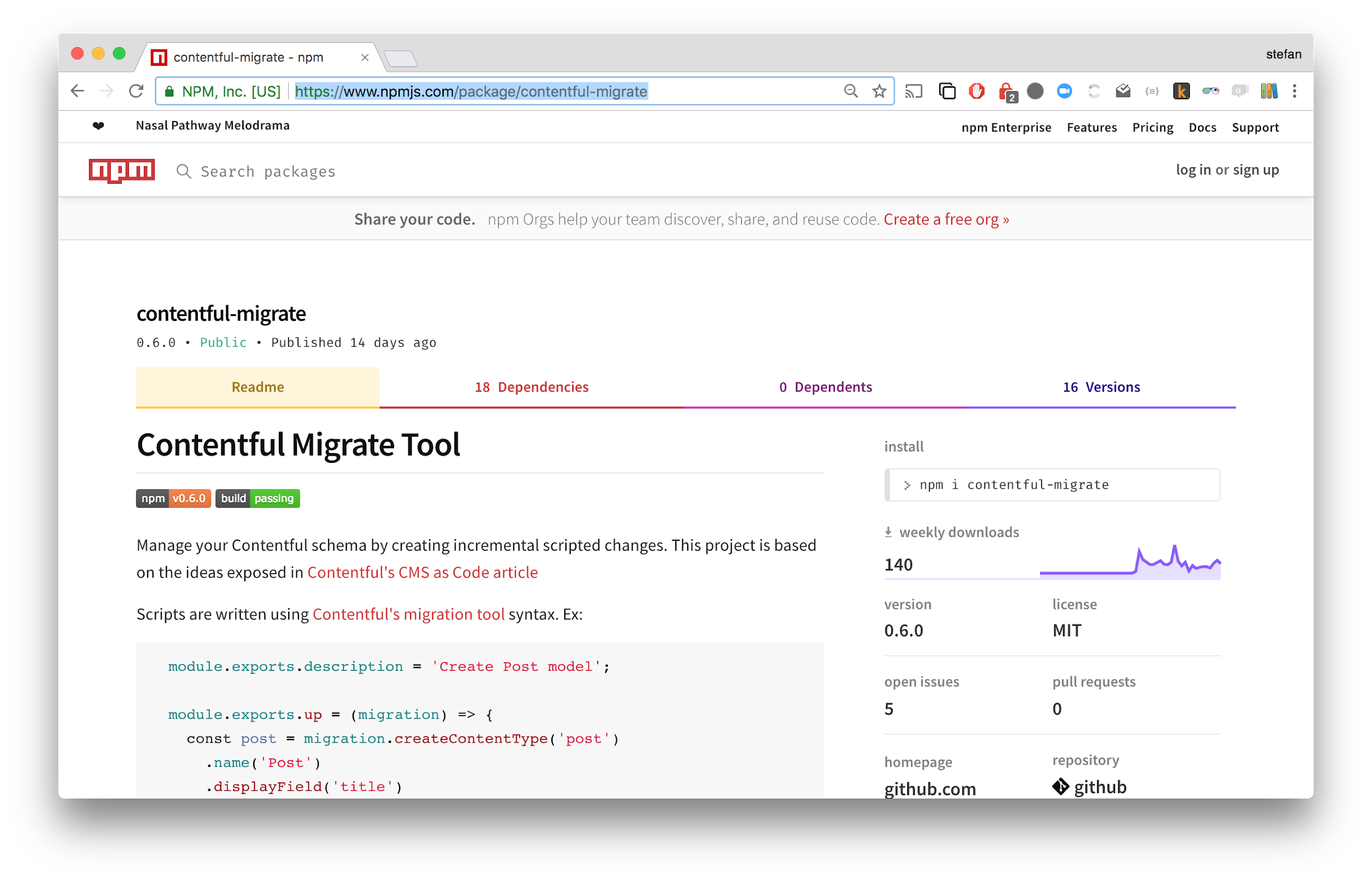
Task: Click Create a free org link
Action: 946,219
